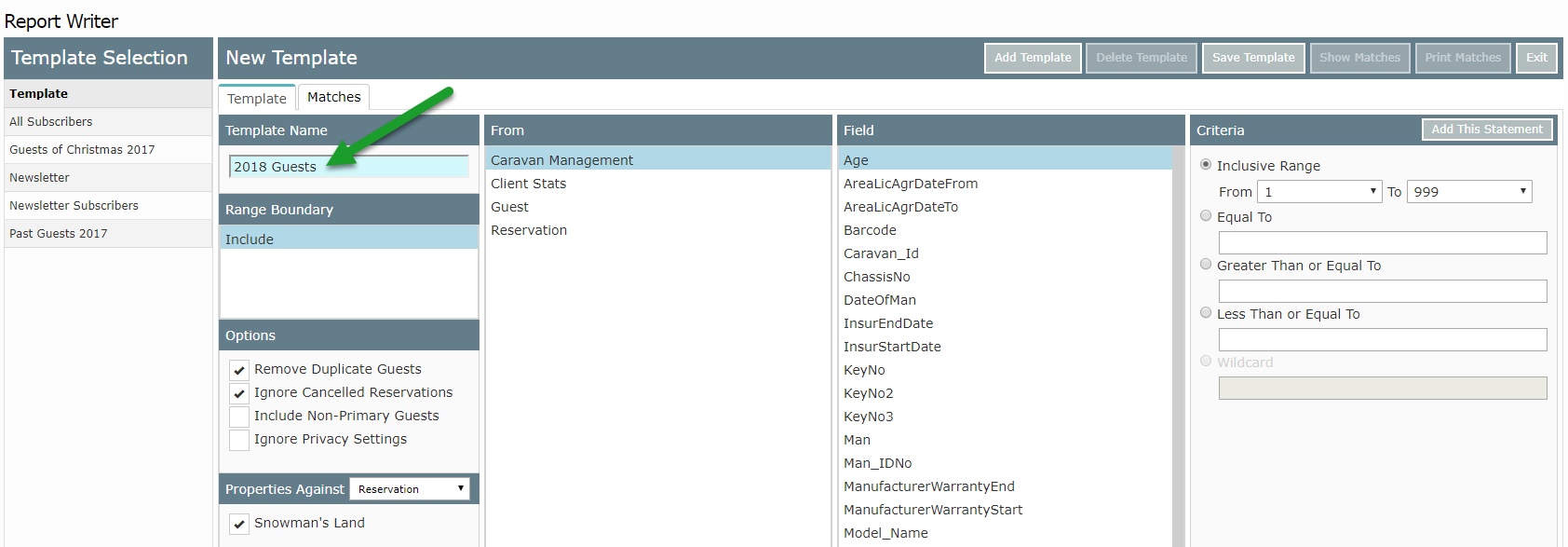Select ManufacturerWarrantyStart field

pos(1005,510)
